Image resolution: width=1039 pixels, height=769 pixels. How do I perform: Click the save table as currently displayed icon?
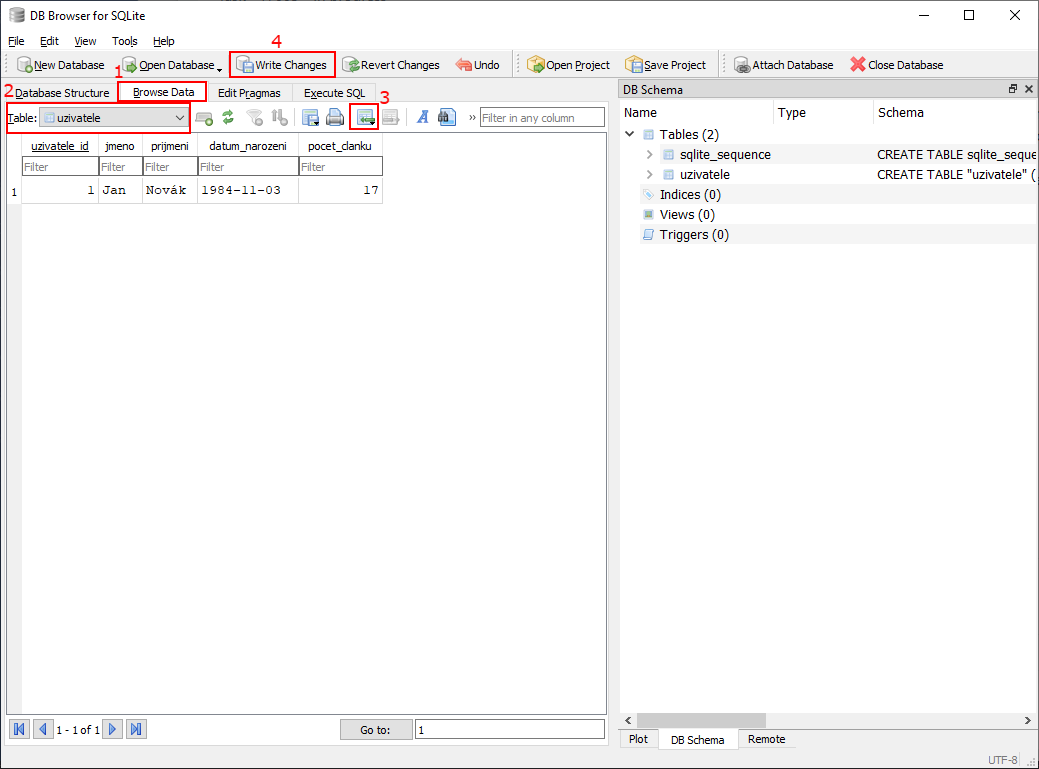[x=310, y=118]
